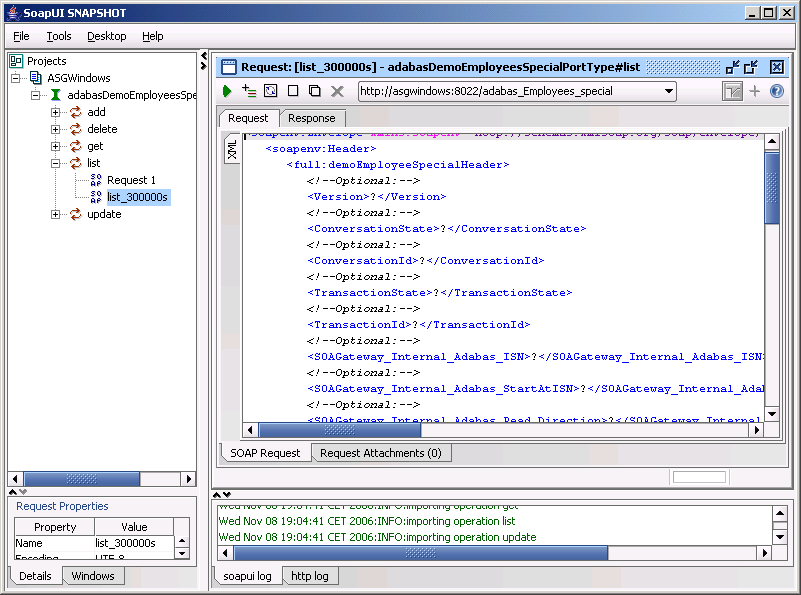Click log panel horizontal scrollbar thumb
This screenshot has height=595, width=801.
click(x=421, y=553)
